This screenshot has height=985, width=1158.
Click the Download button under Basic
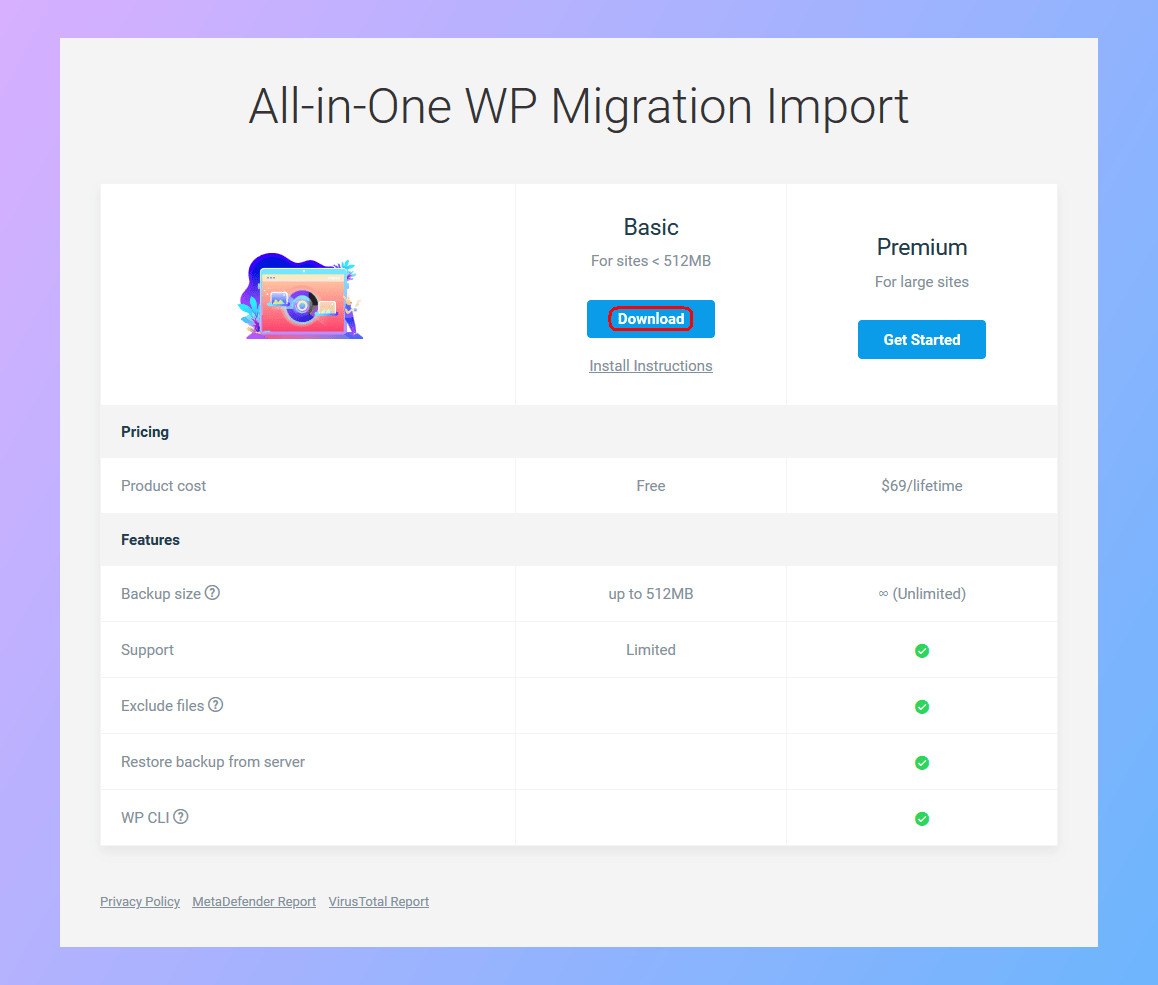point(651,319)
